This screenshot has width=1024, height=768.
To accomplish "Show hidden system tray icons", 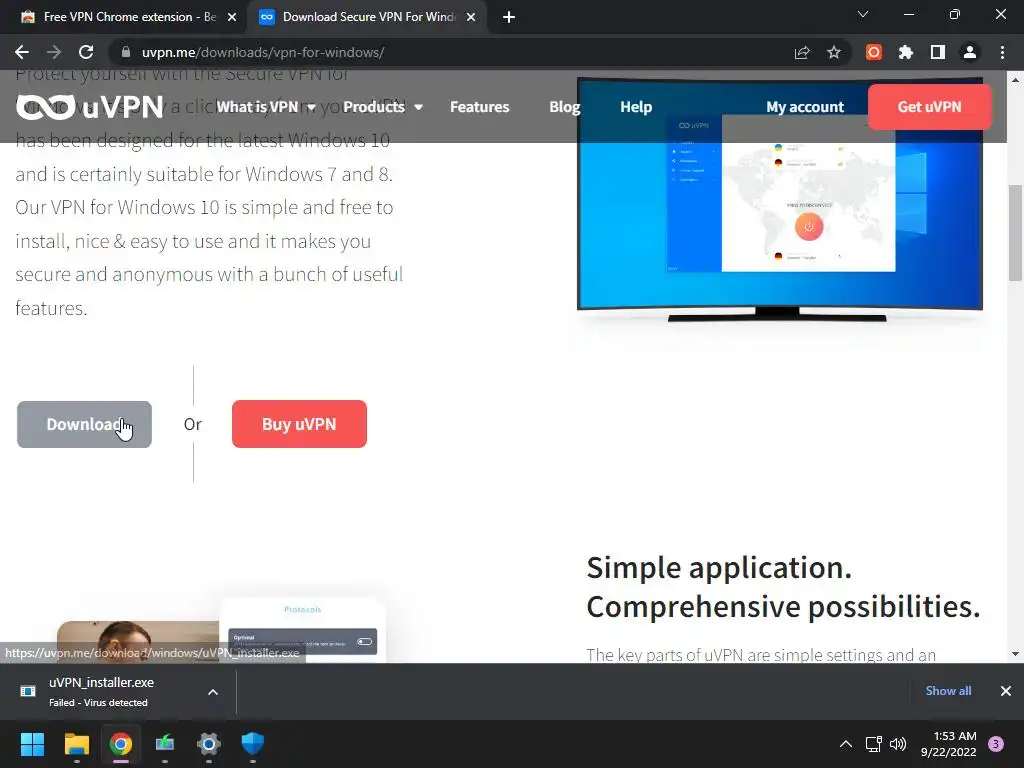I will click(846, 744).
